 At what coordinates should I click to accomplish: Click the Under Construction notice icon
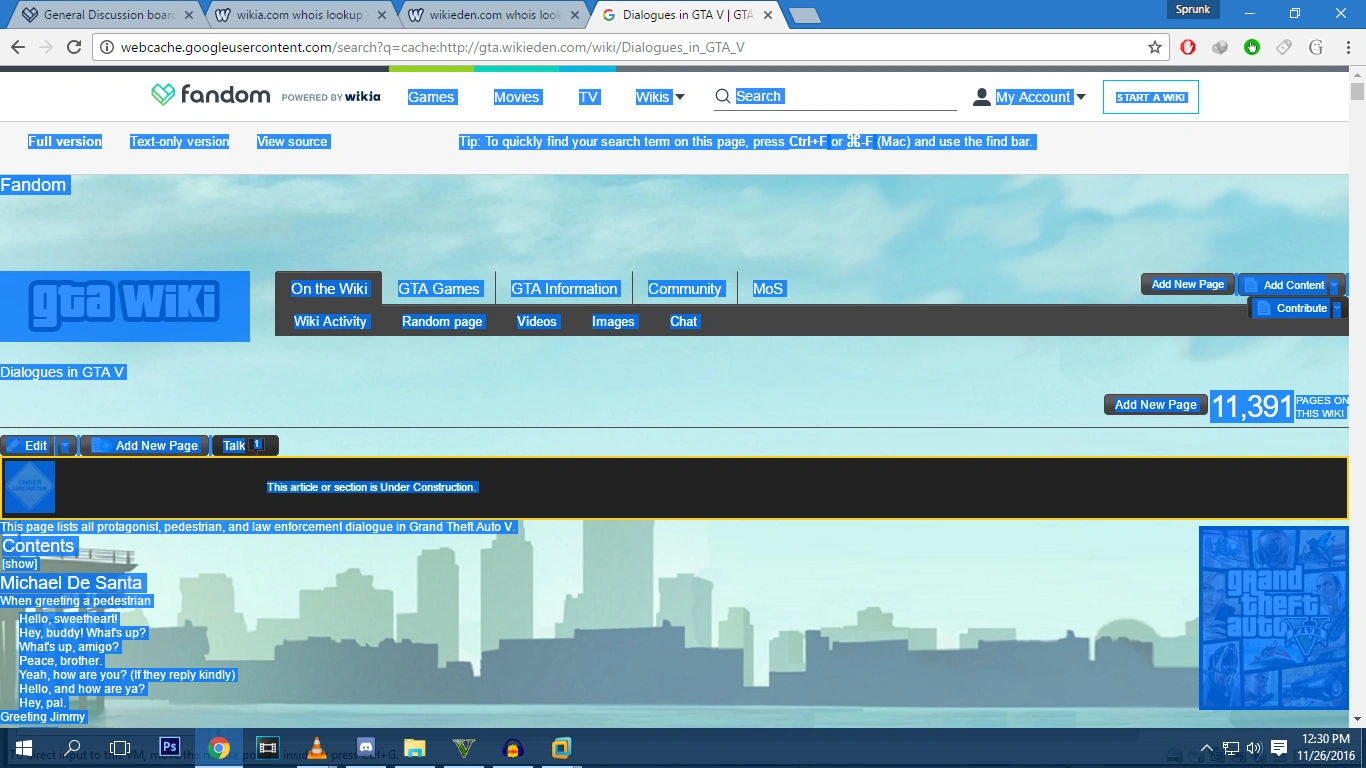tap(30, 487)
